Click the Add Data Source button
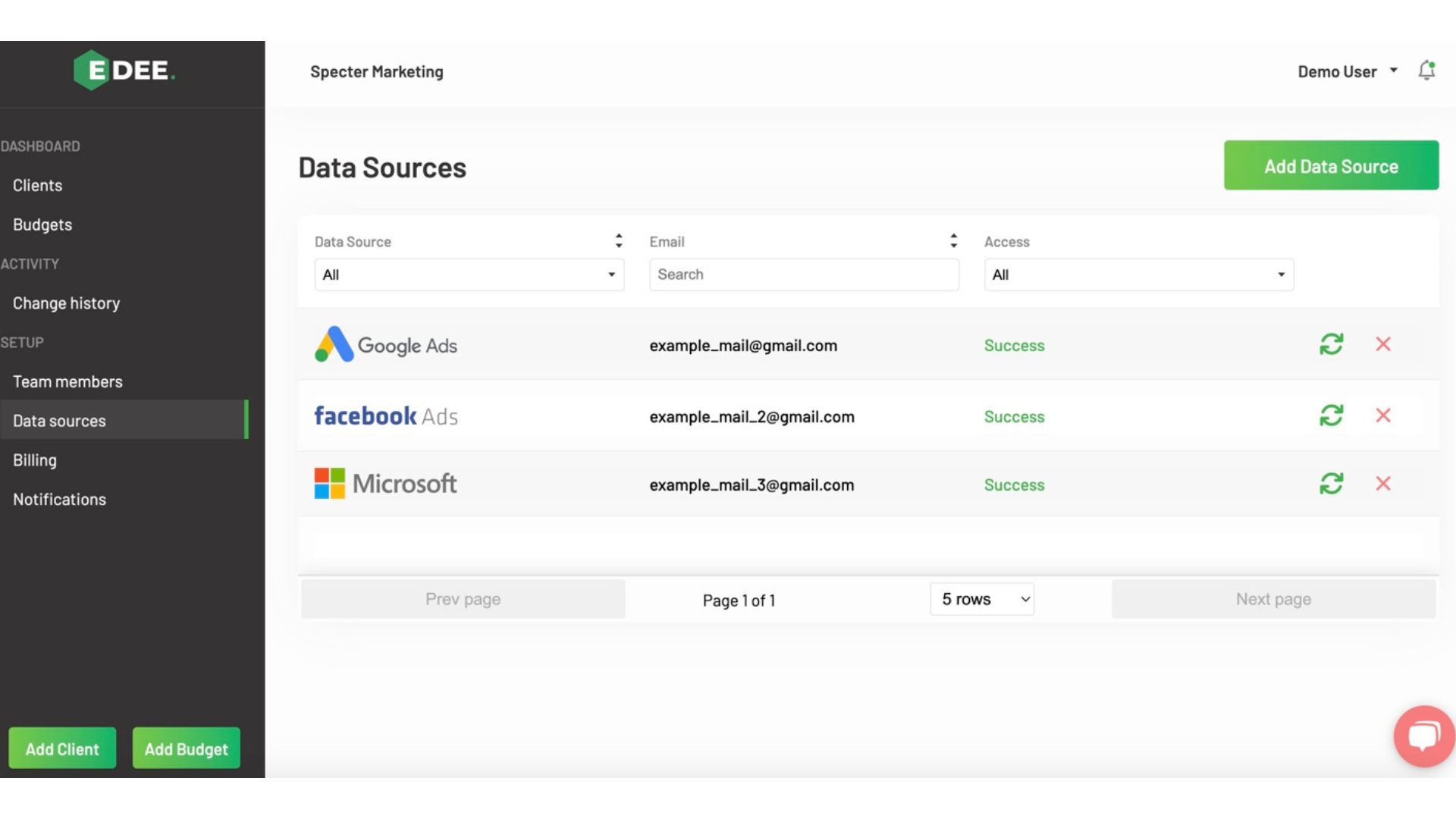The height and width of the screenshot is (819, 1456). point(1331,165)
